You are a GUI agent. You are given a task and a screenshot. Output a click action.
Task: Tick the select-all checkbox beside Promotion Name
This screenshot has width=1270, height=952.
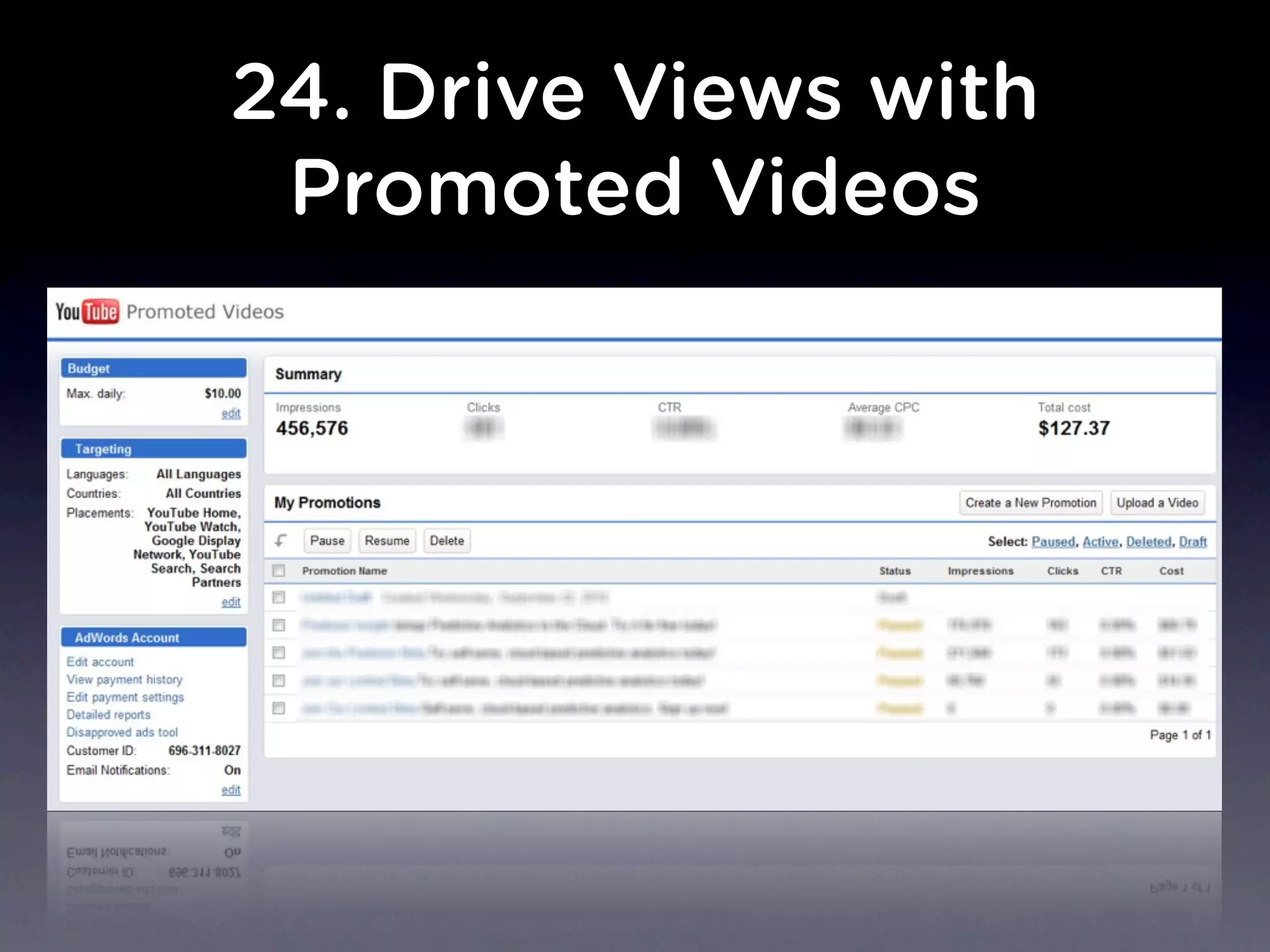(x=279, y=570)
